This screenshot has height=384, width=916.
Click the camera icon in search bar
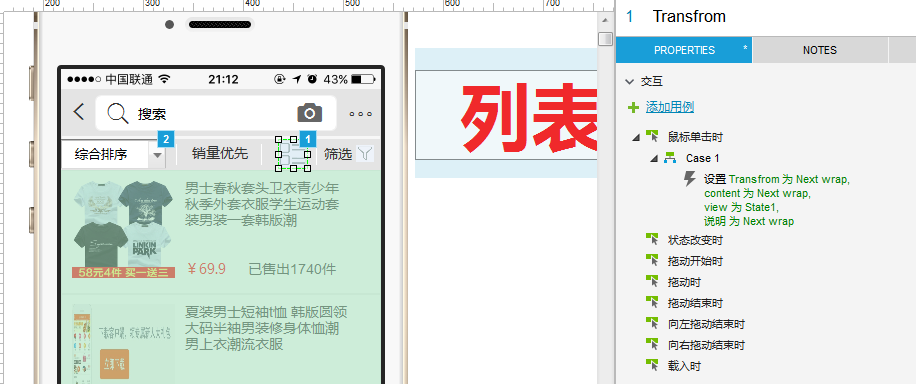point(310,112)
